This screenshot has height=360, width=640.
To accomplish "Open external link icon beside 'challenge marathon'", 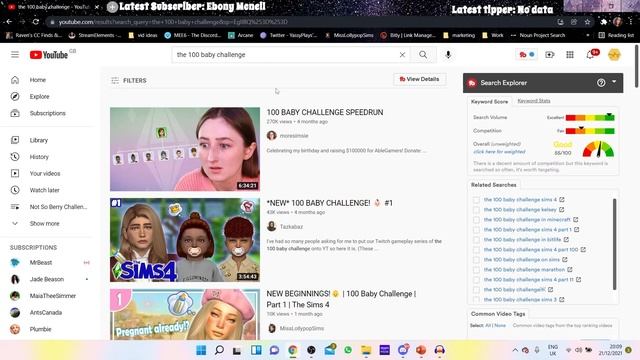I will [570, 269].
